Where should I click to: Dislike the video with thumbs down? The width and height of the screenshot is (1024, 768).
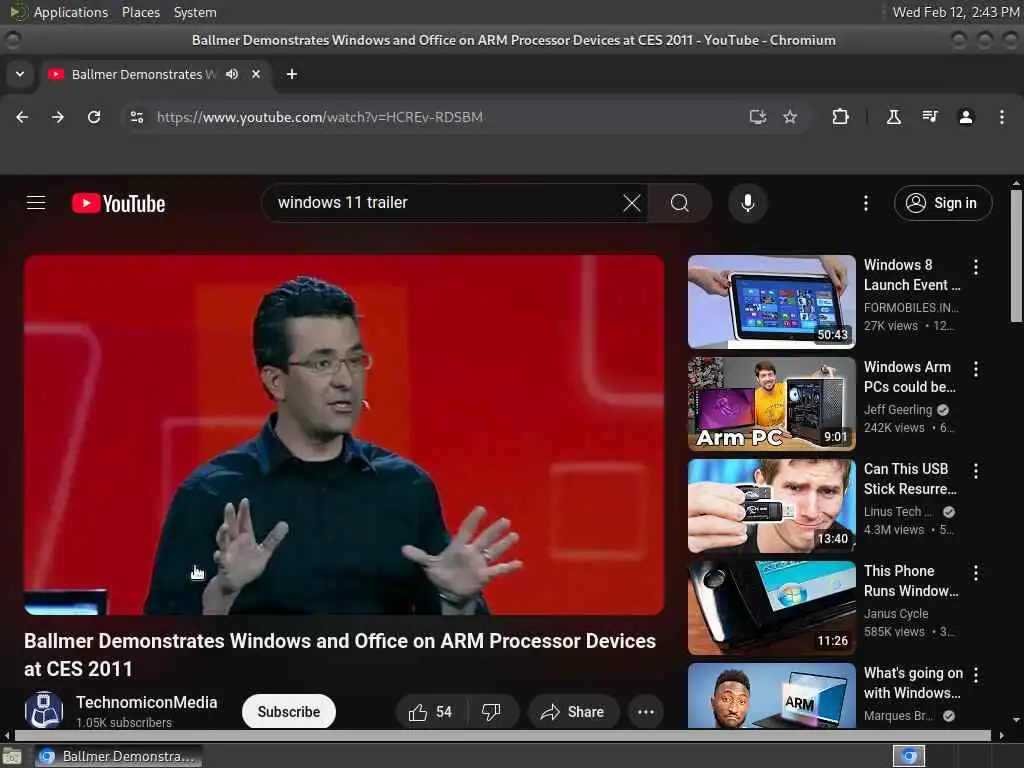tap(491, 712)
